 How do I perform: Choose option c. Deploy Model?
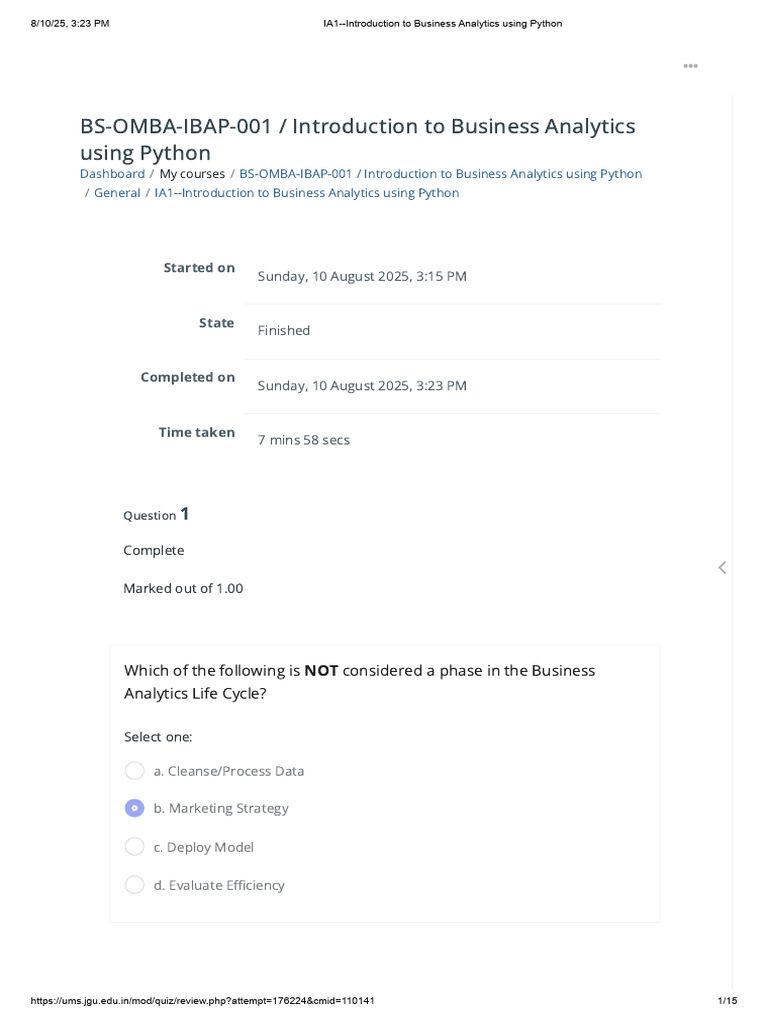135,847
